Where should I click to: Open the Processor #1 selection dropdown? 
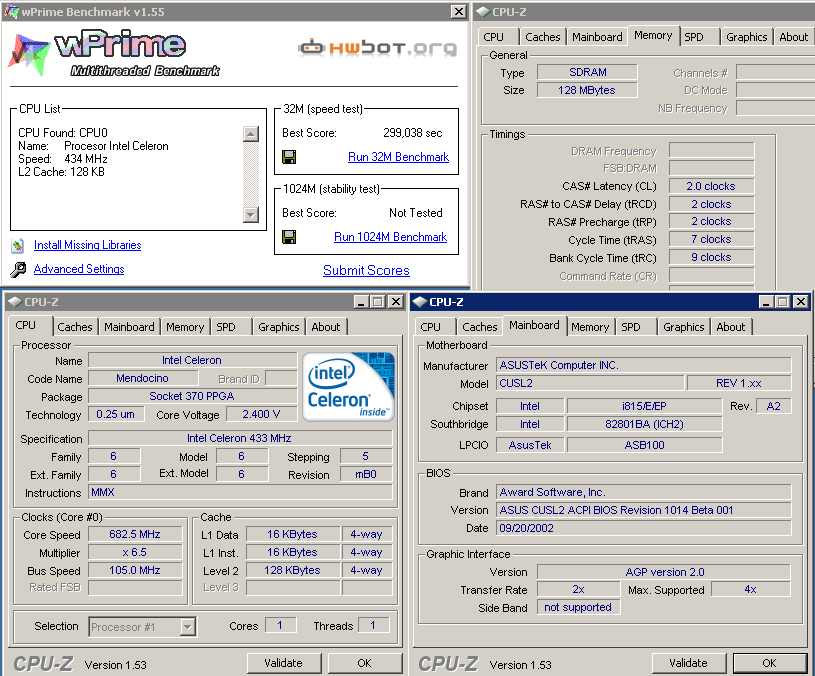(x=187, y=627)
